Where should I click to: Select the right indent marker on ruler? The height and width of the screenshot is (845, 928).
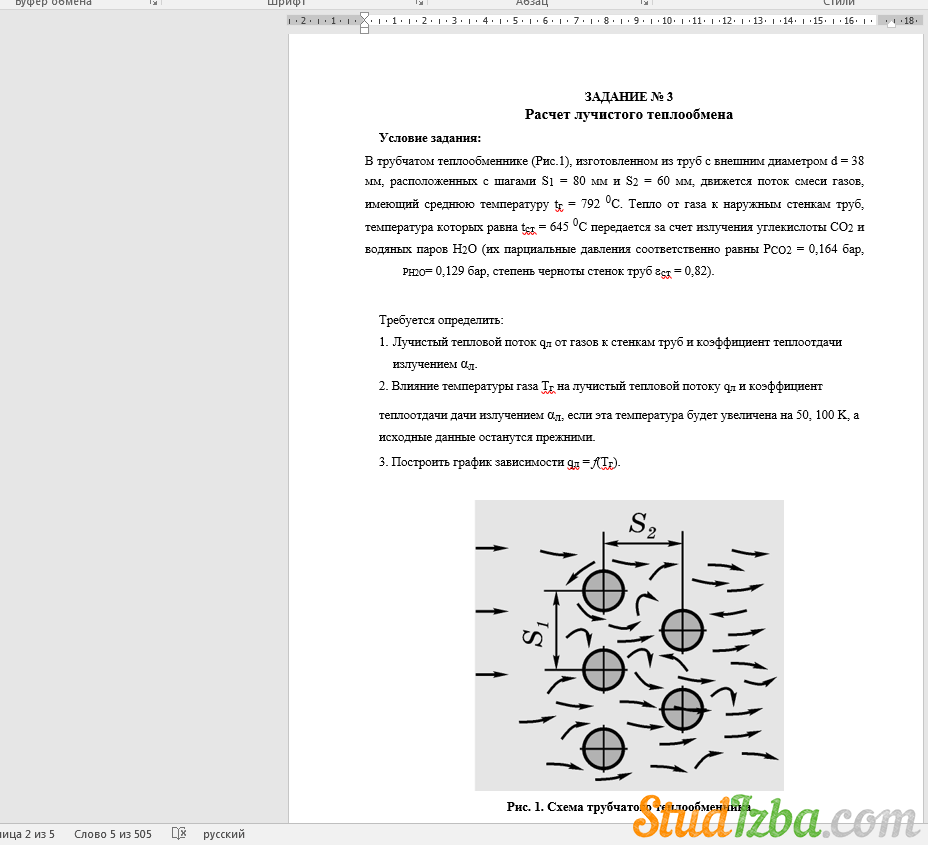pos(891,24)
